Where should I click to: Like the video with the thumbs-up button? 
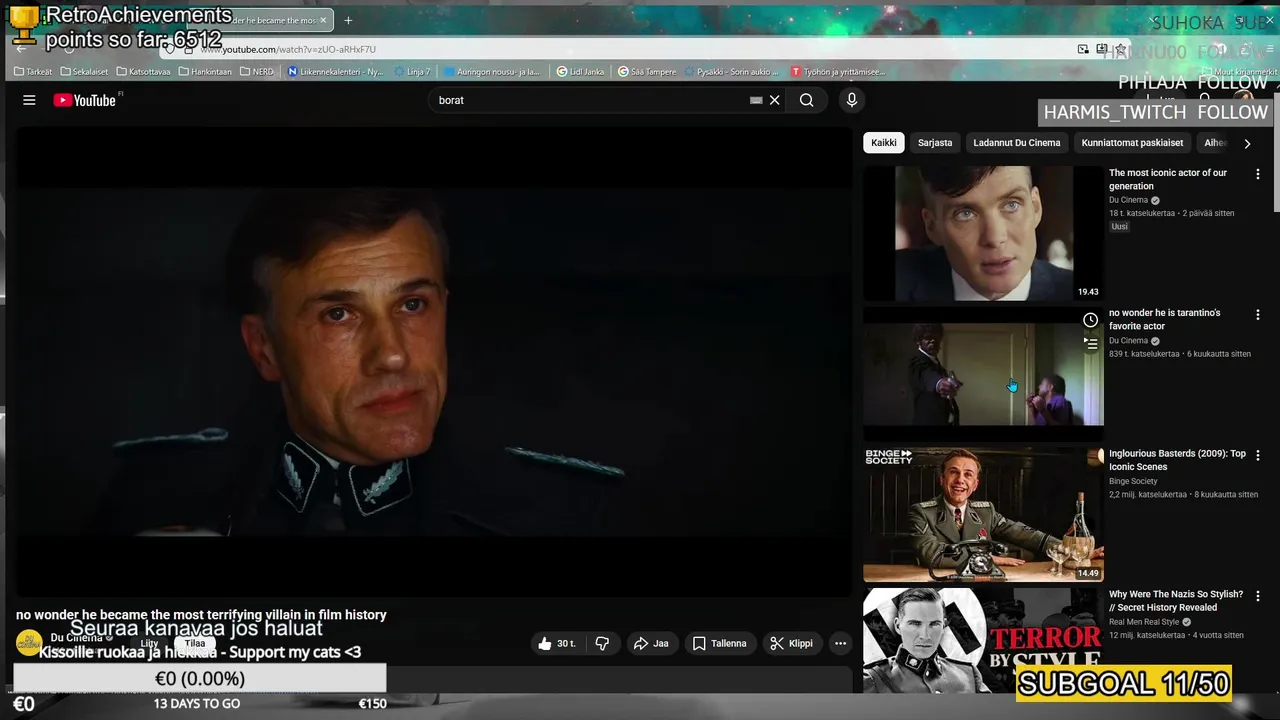pos(557,643)
